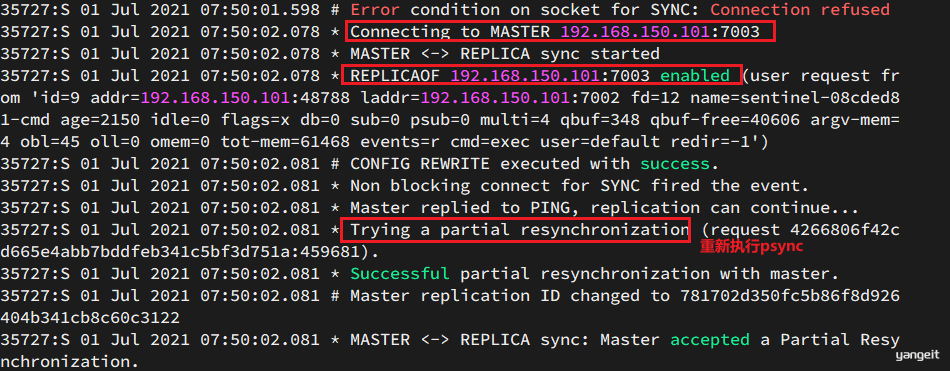
Task: Click the replication ID '404b341cb8c60c3122' text
Action: pos(90,318)
